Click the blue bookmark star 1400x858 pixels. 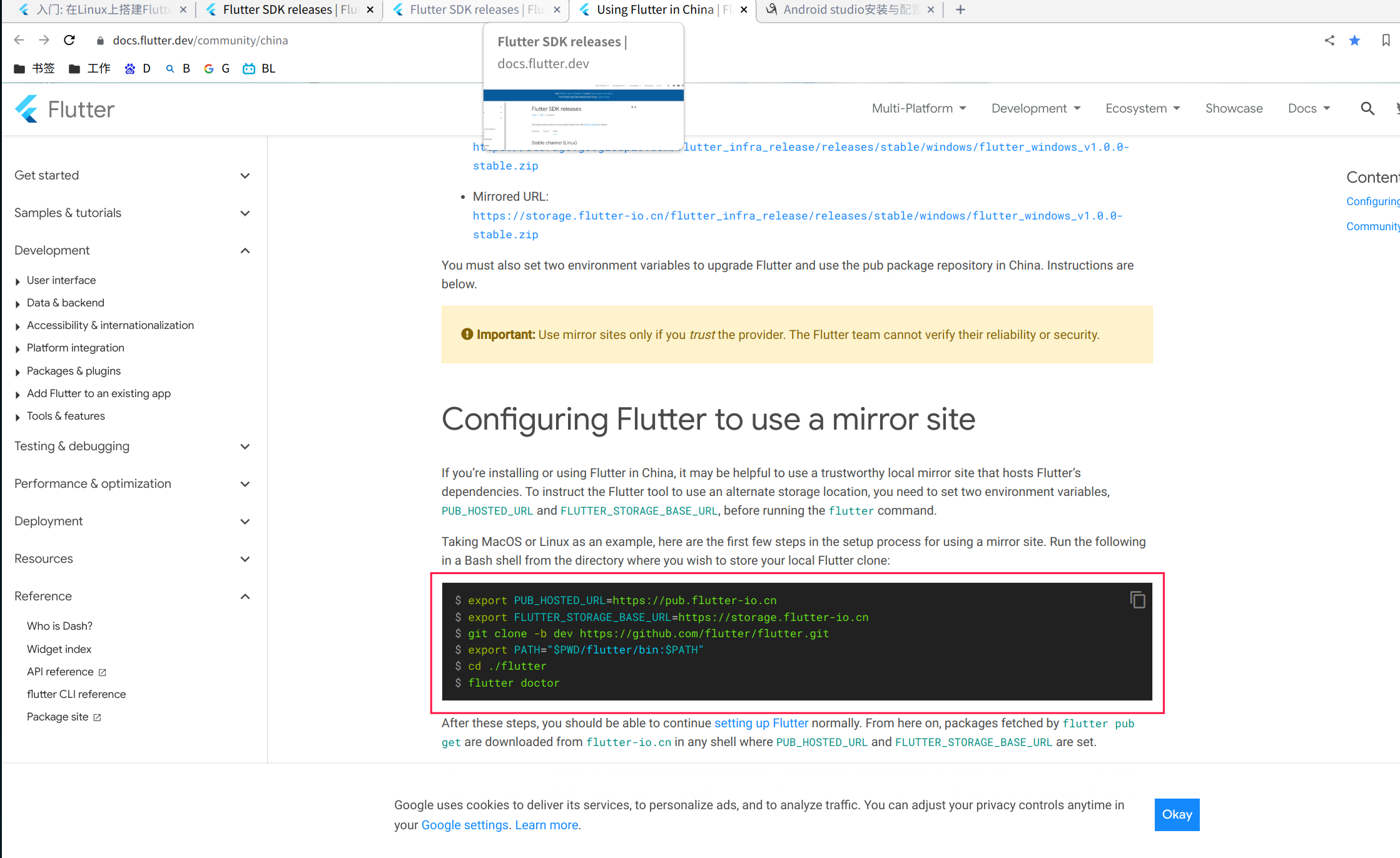click(1354, 40)
